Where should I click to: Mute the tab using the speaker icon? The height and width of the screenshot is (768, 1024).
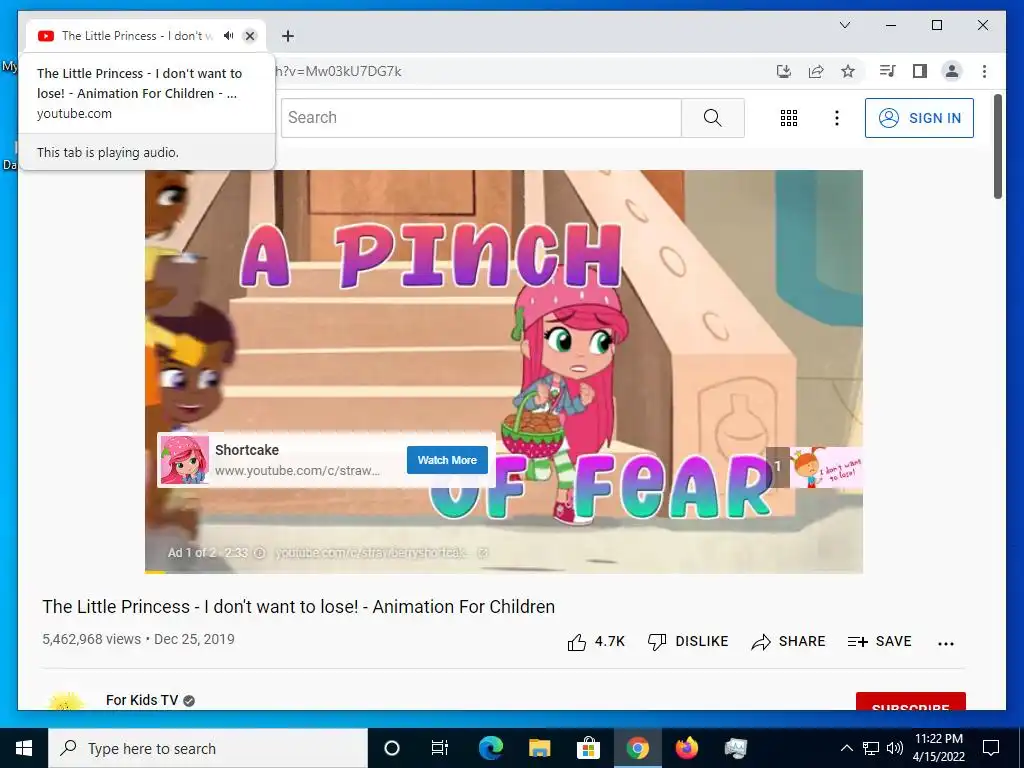point(229,36)
